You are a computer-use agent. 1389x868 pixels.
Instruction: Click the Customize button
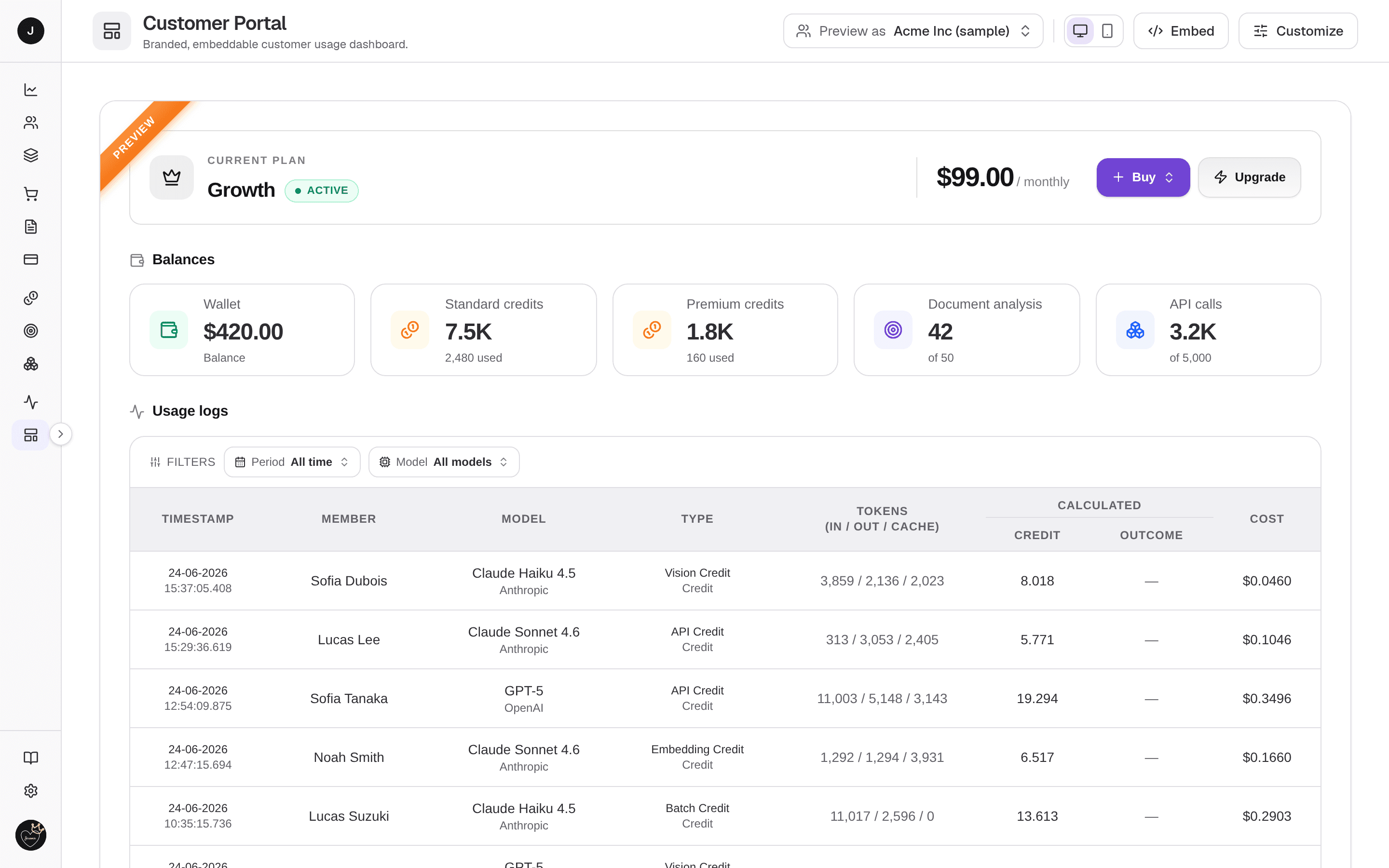coord(1298,31)
